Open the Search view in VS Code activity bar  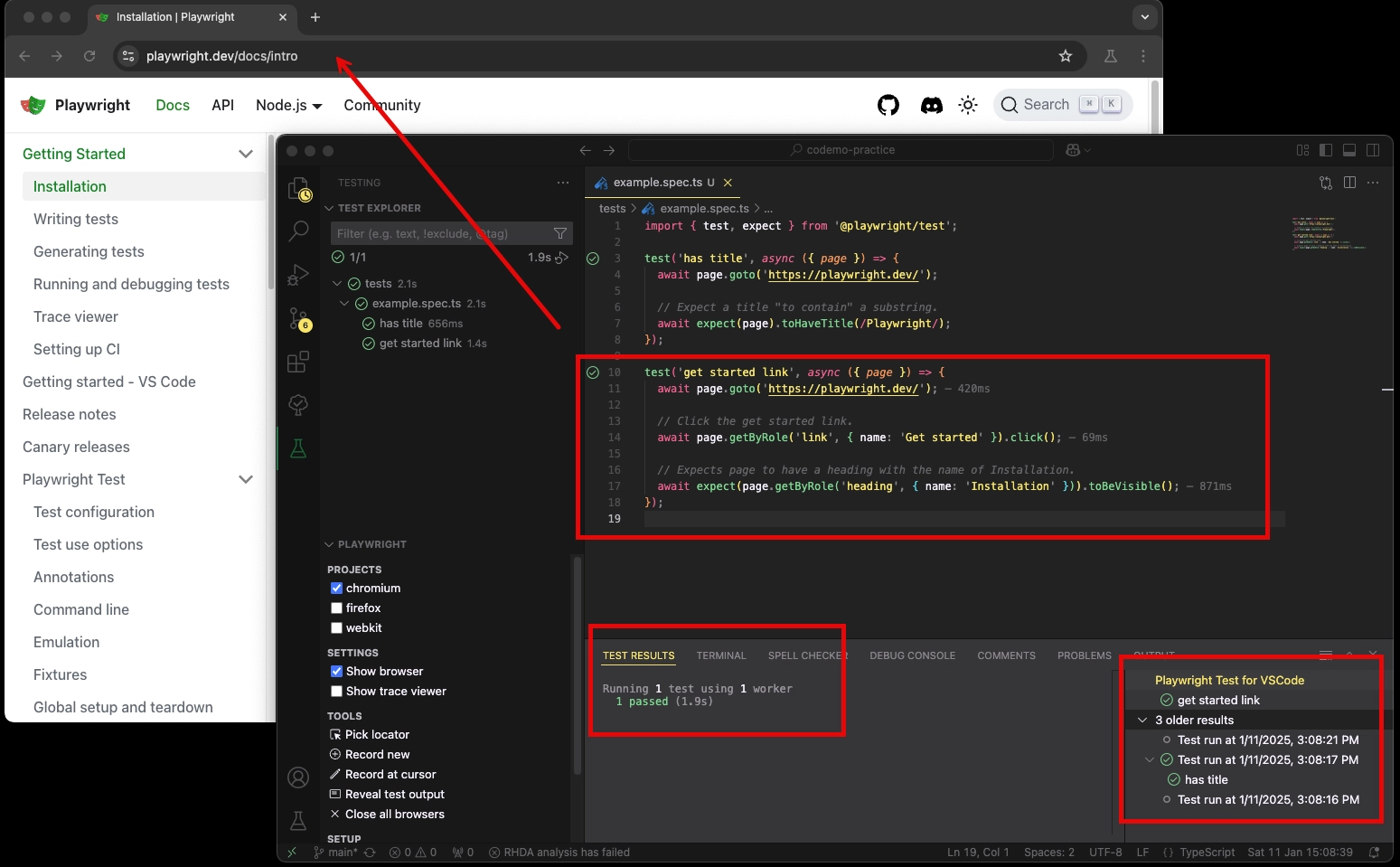click(298, 231)
